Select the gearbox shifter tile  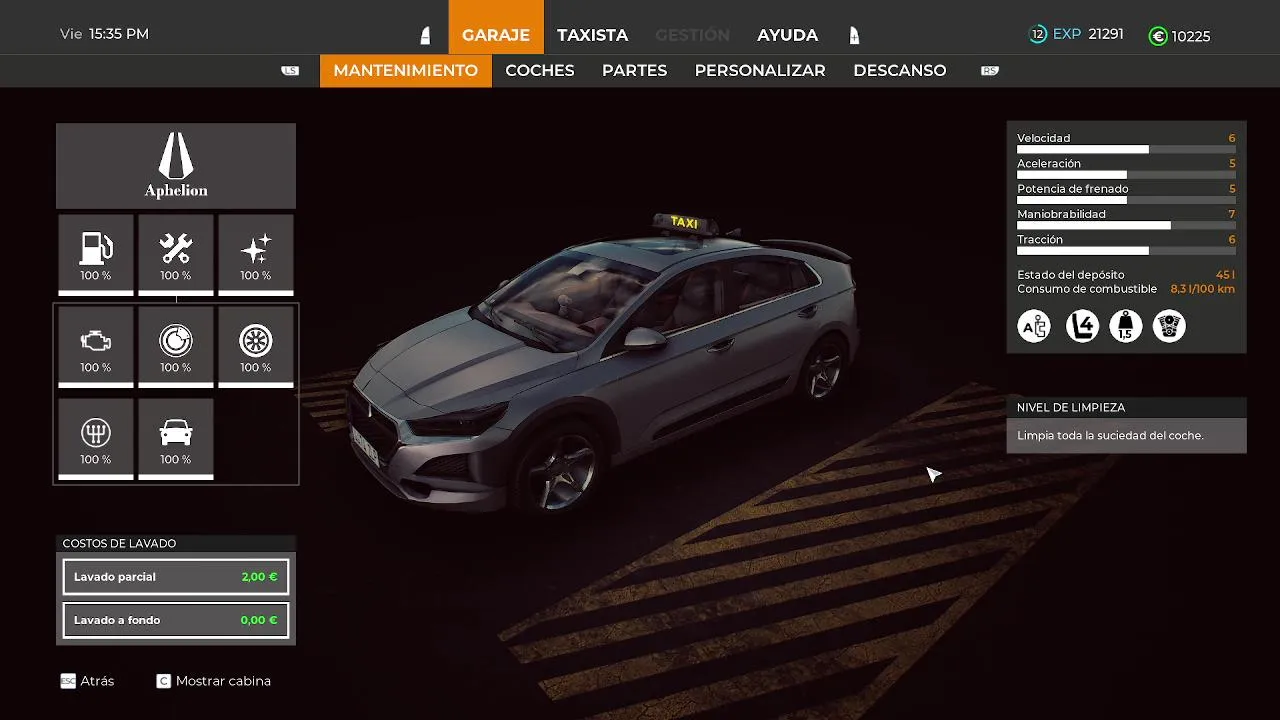tap(96, 439)
